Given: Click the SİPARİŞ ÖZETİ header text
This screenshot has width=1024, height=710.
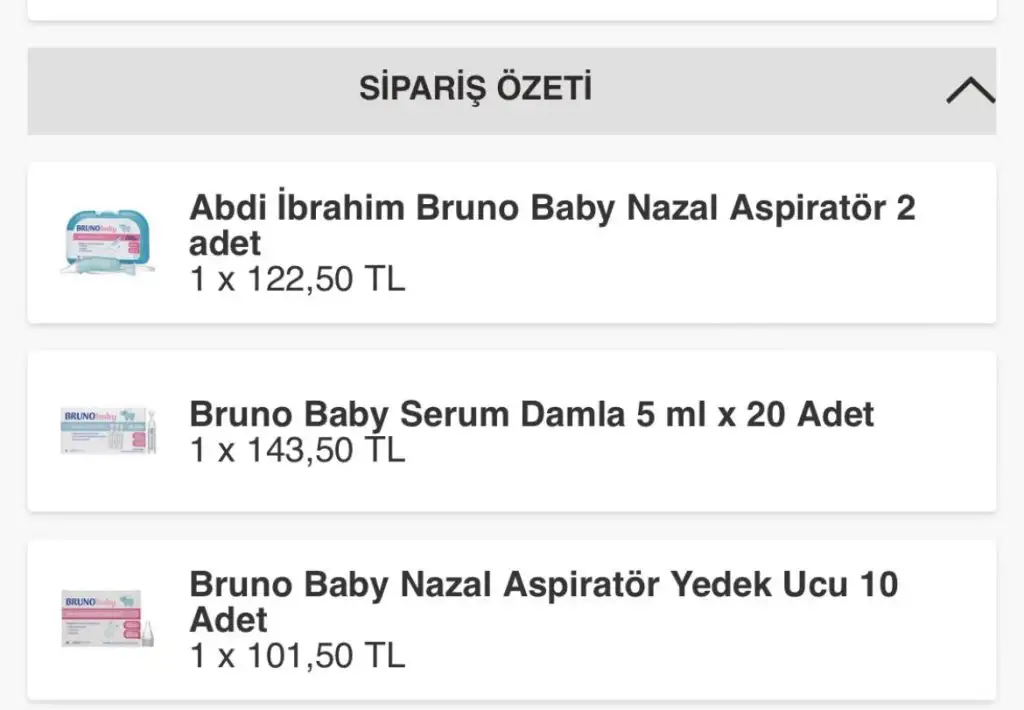Looking at the screenshot, I should point(475,89).
